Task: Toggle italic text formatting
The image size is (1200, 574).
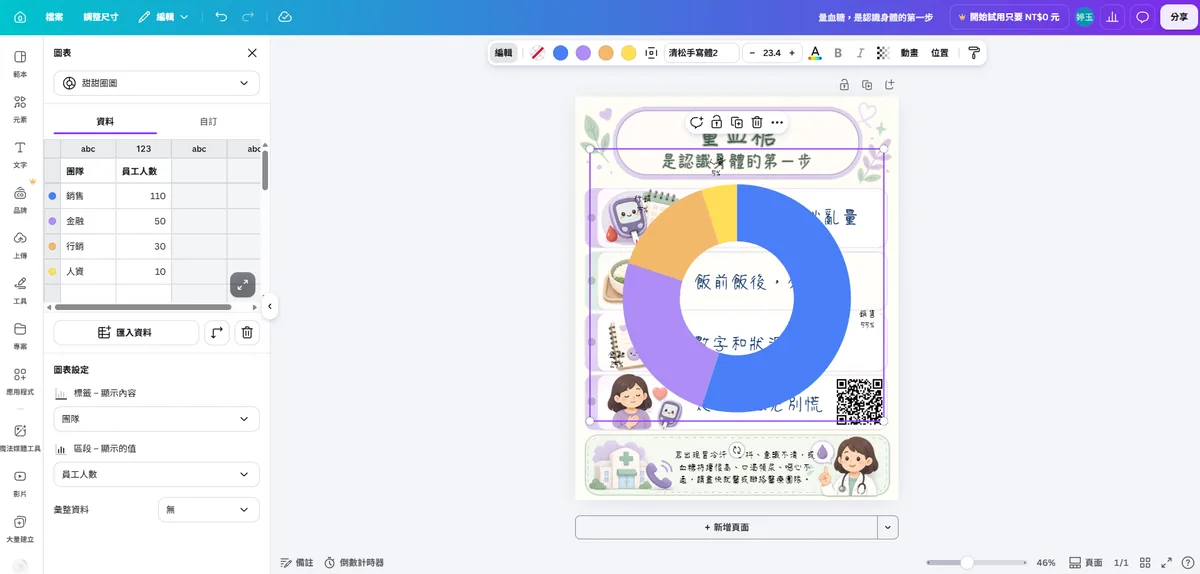Action: pyautogui.click(x=860, y=53)
